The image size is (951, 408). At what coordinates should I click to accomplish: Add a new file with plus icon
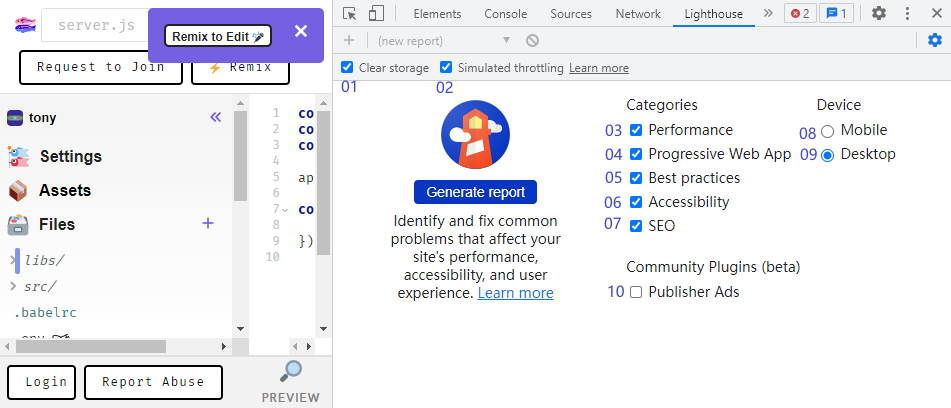[x=208, y=223]
